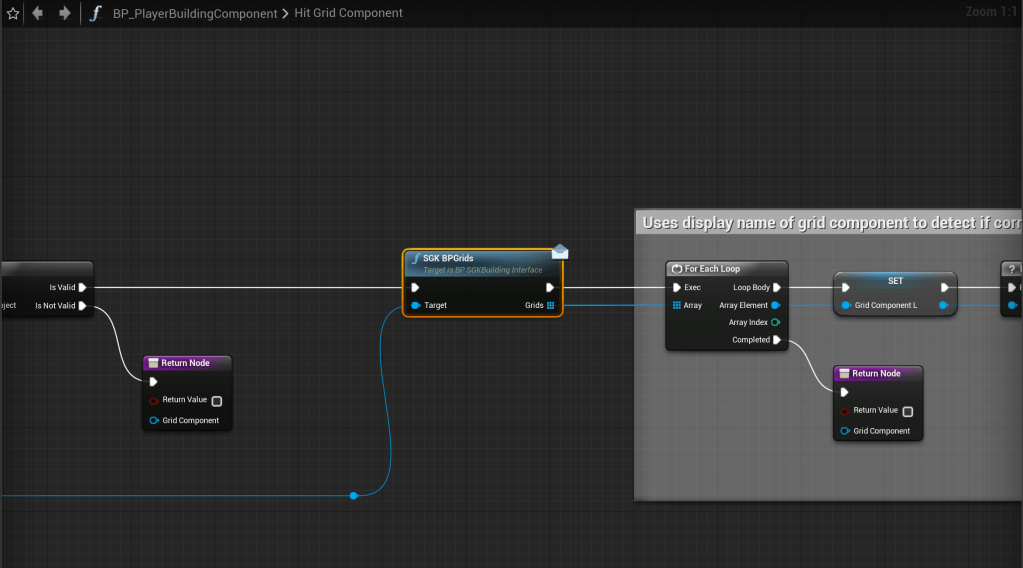Click the Is Not Valid exec pin
Viewport: 1023px width, 568px height.
tap(83, 305)
